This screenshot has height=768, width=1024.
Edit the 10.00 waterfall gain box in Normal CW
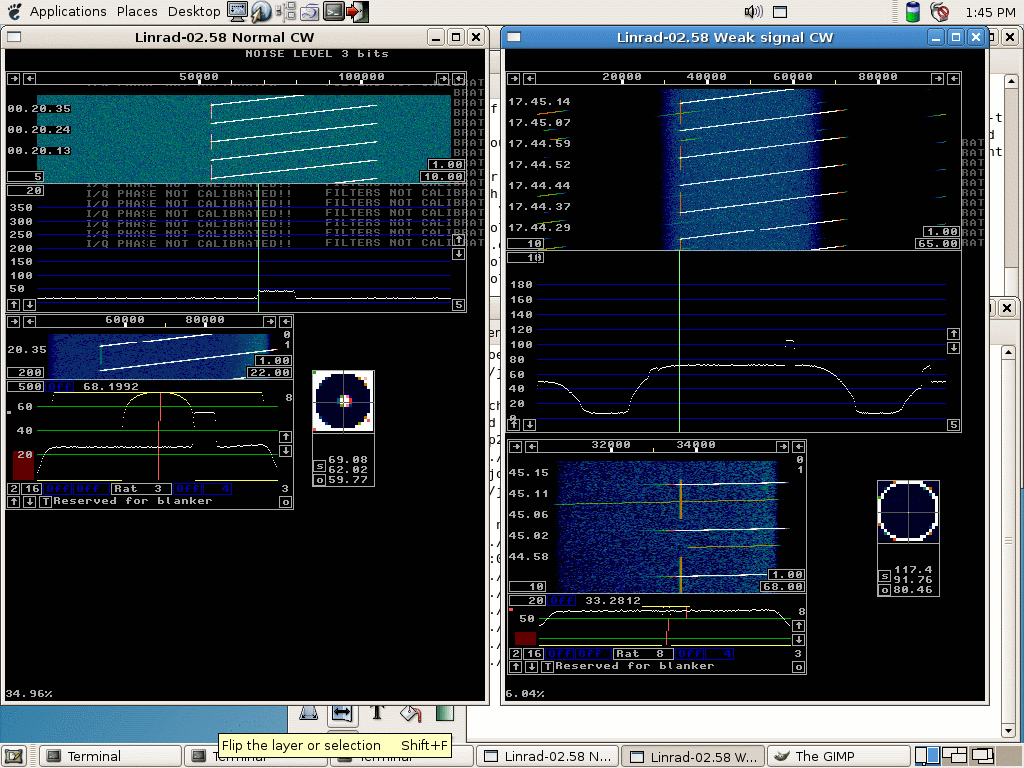[x=442, y=176]
